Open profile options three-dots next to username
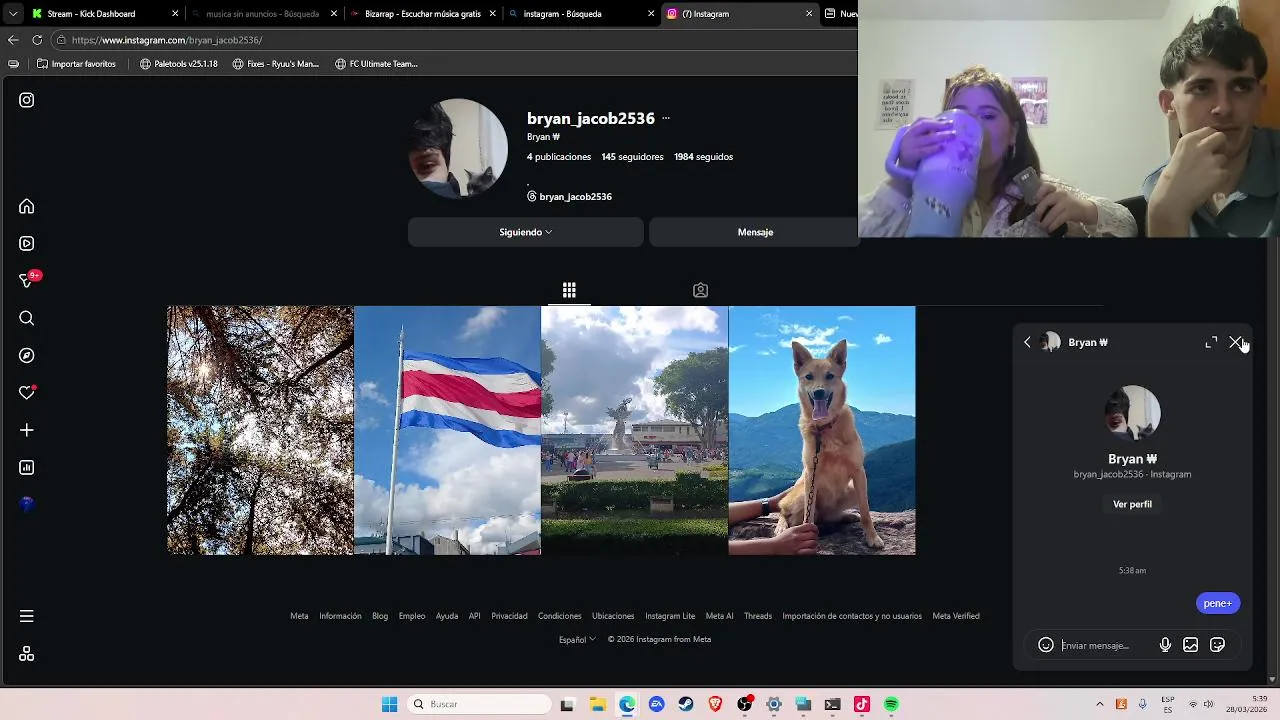This screenshot has height=720, width=1280. (x=666, y=118)
